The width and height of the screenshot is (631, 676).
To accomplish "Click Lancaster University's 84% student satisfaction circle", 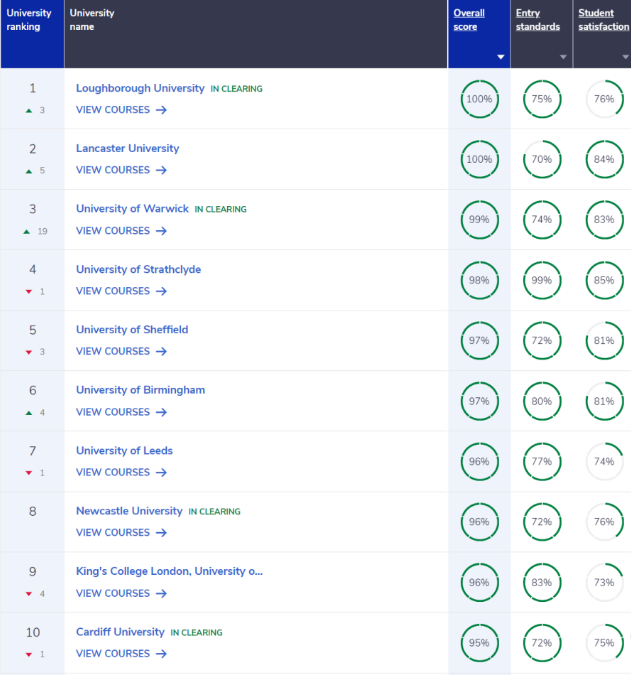I will coord(603,159).
